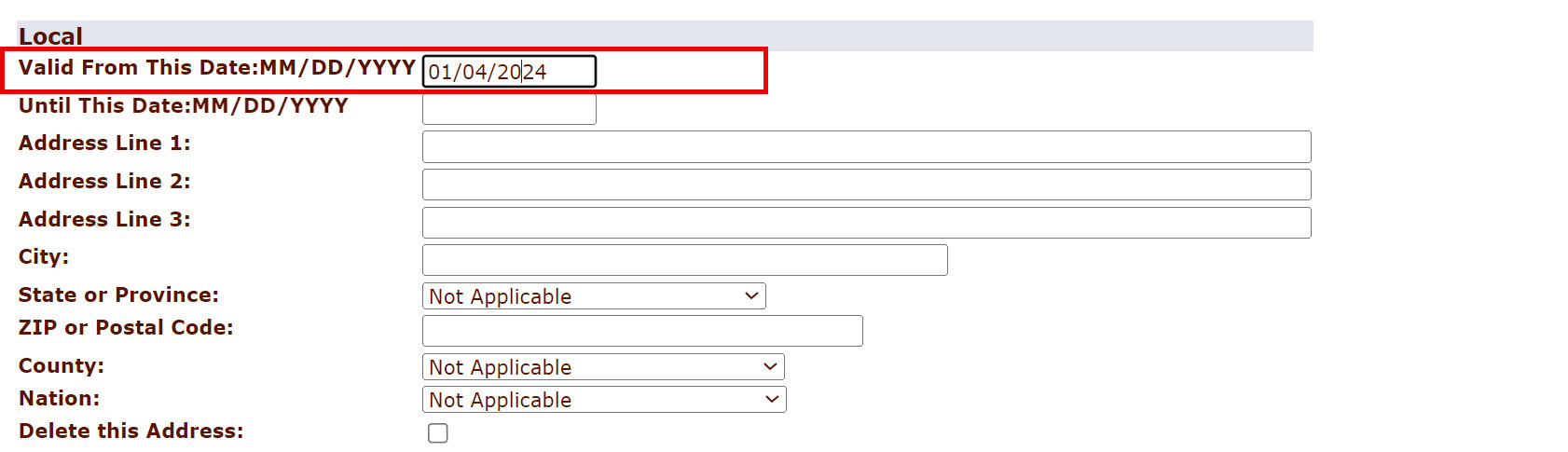This screenshot has height=452, width=1568.
Task: Focus the Address Line 2 text field
Action: point(866,185)
